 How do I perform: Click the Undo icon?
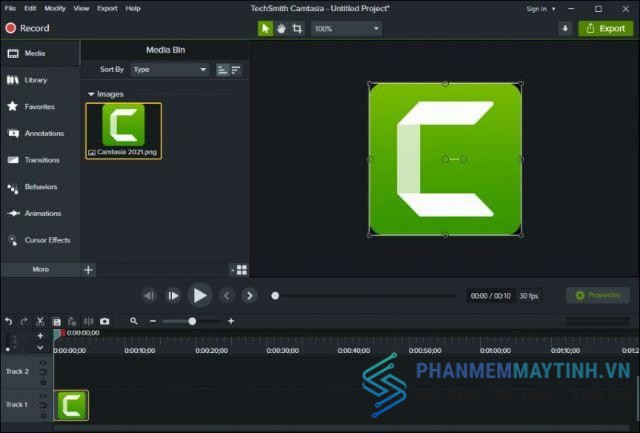point(9,322)
